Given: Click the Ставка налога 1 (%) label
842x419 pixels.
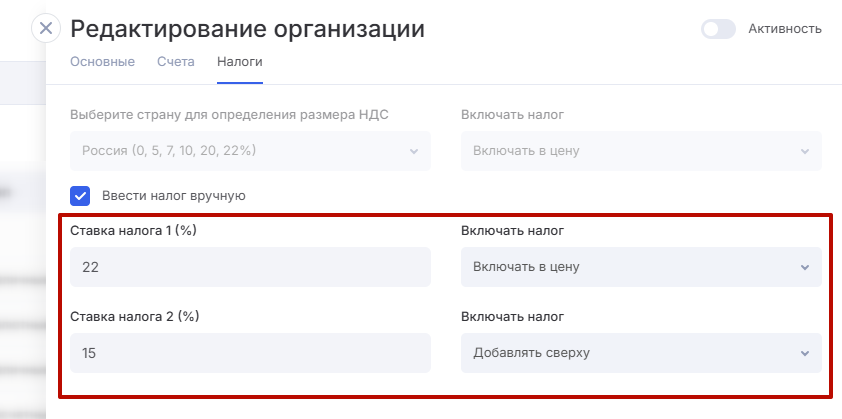Looking at the screenshot, I should 135,231.
